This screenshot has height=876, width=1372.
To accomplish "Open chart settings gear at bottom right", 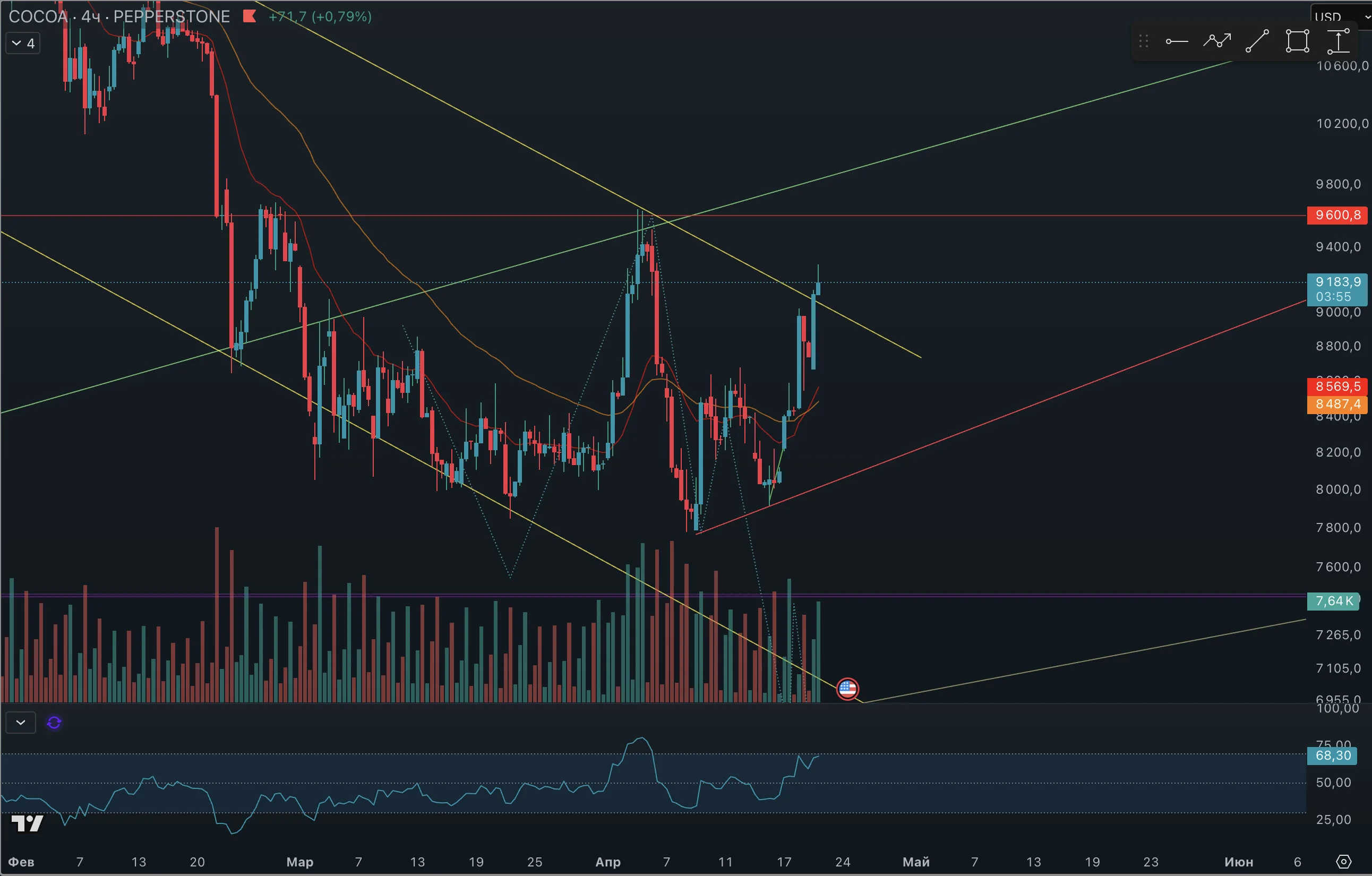I will [1343, 861].
